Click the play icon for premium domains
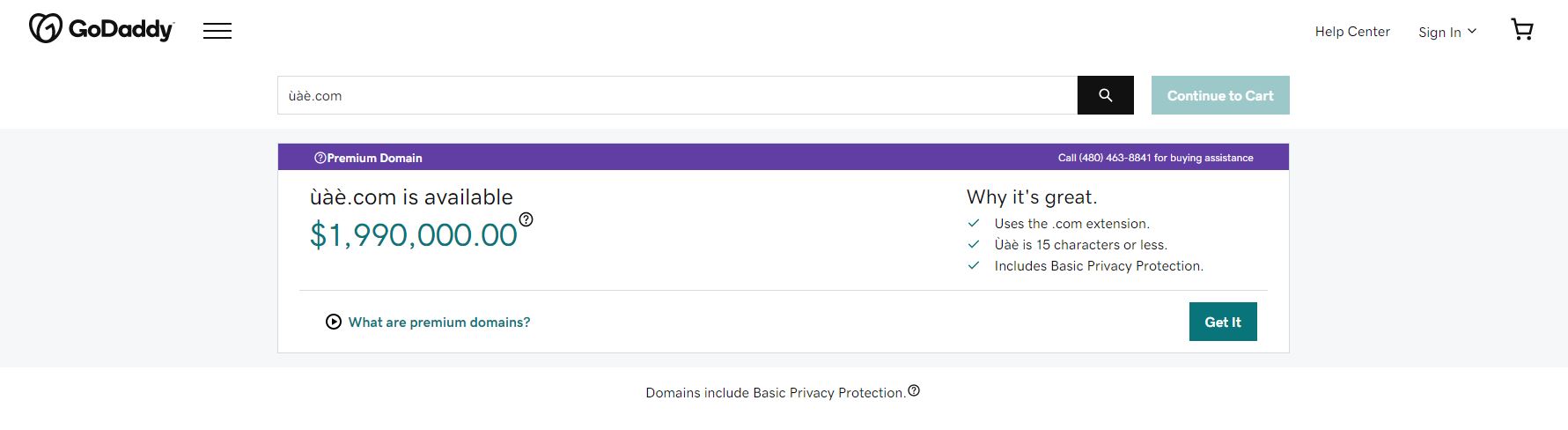The image size is (1568, 430). [x=334, y=322]
